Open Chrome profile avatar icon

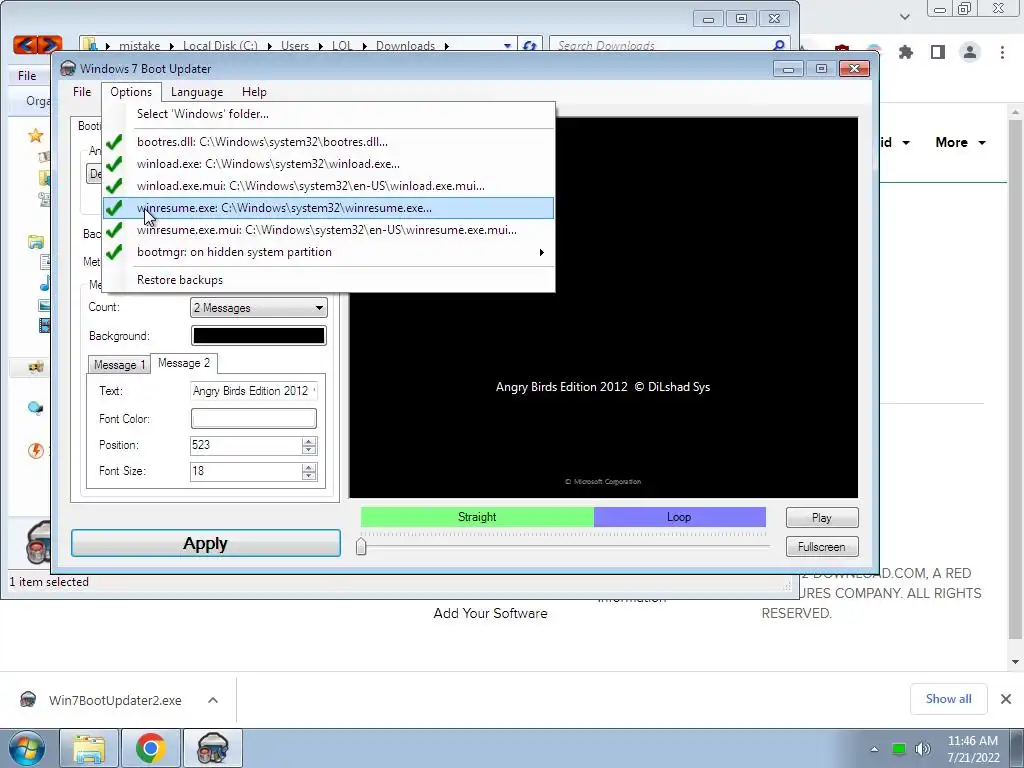click(x=970, y=52)
